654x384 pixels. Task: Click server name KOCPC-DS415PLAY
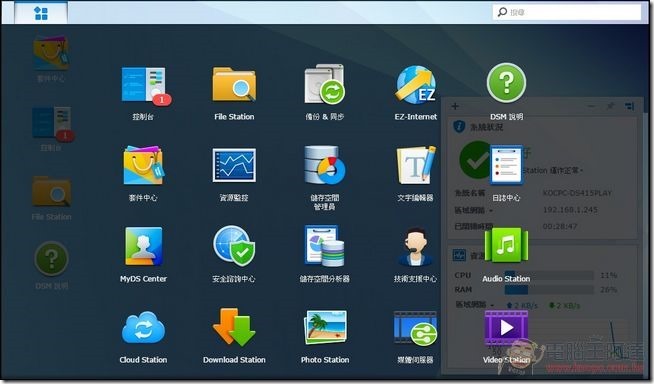(x=577, y=193)
